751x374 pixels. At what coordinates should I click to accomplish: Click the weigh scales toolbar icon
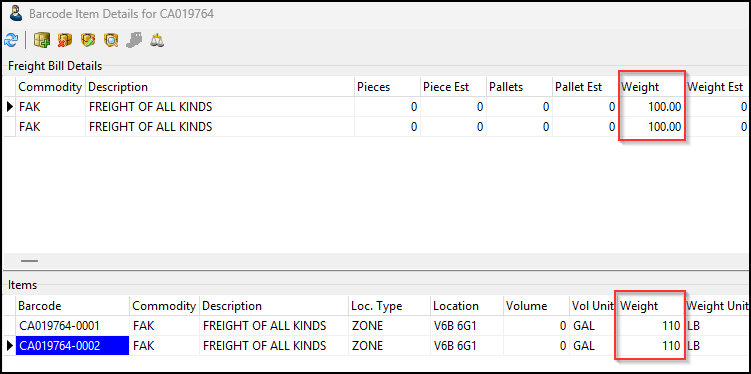pos(157,40)
